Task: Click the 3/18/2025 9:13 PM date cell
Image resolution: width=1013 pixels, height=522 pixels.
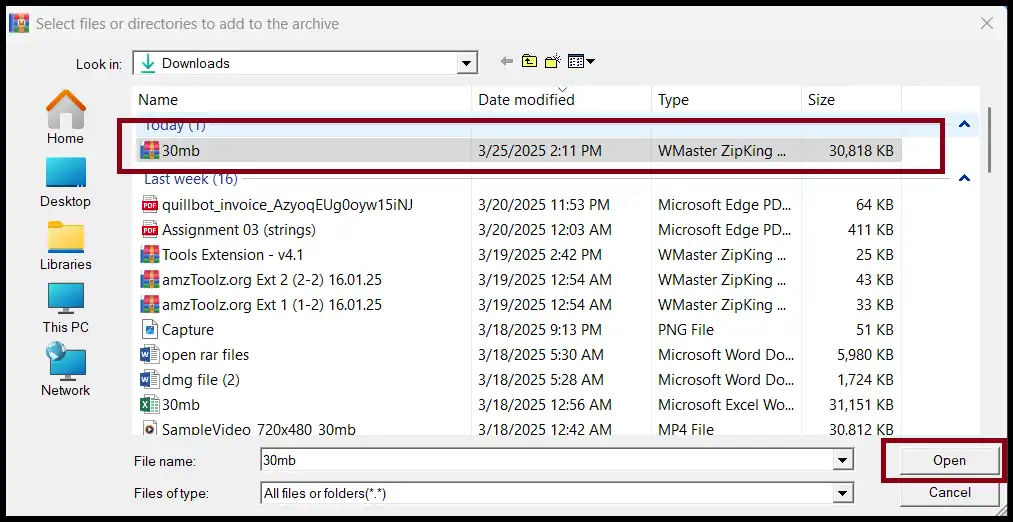Action: tap(539, 329)
